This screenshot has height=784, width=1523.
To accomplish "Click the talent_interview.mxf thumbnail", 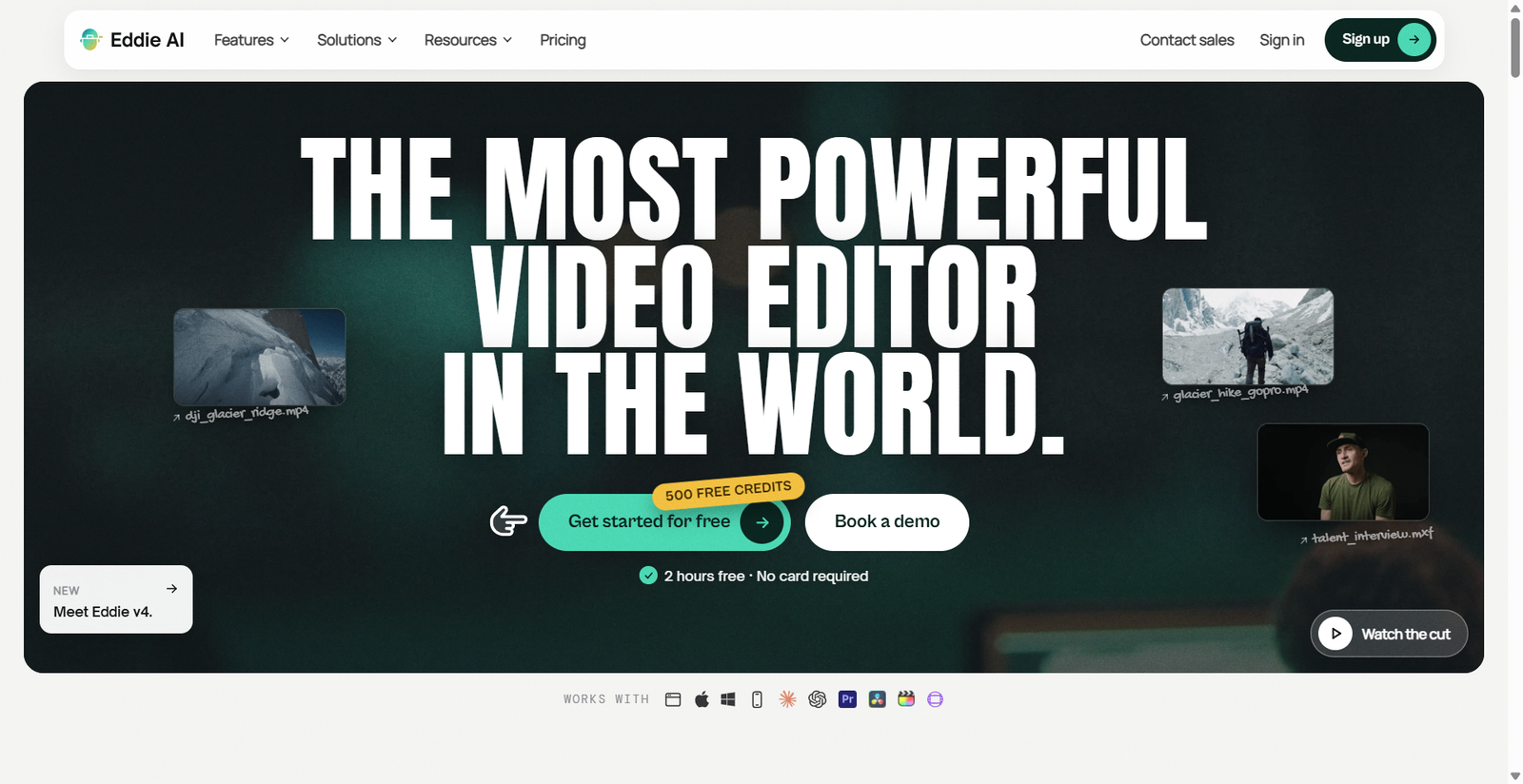I will [x=1343, y=472].
